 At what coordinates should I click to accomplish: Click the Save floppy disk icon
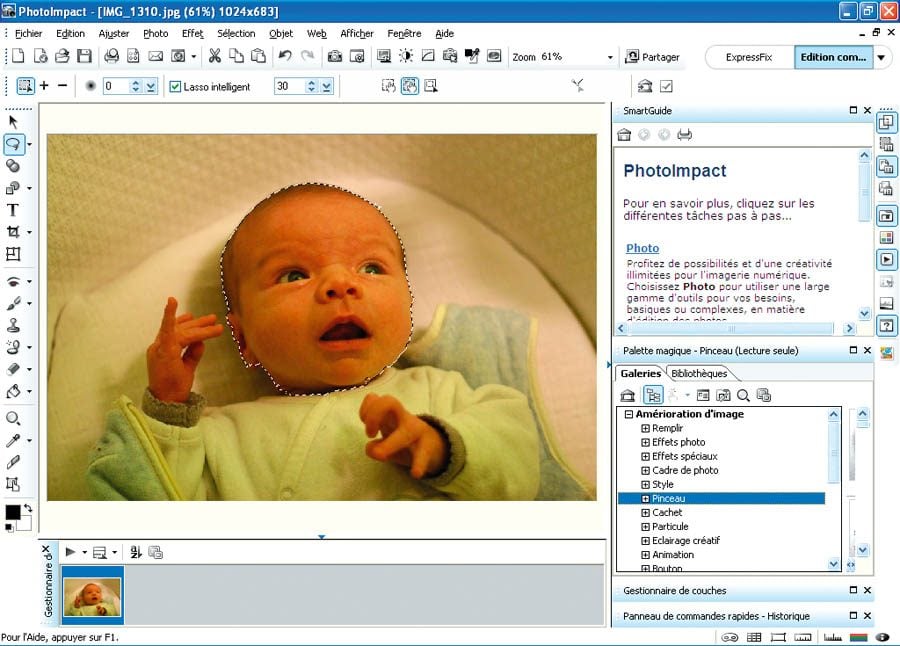click(84, 56)
